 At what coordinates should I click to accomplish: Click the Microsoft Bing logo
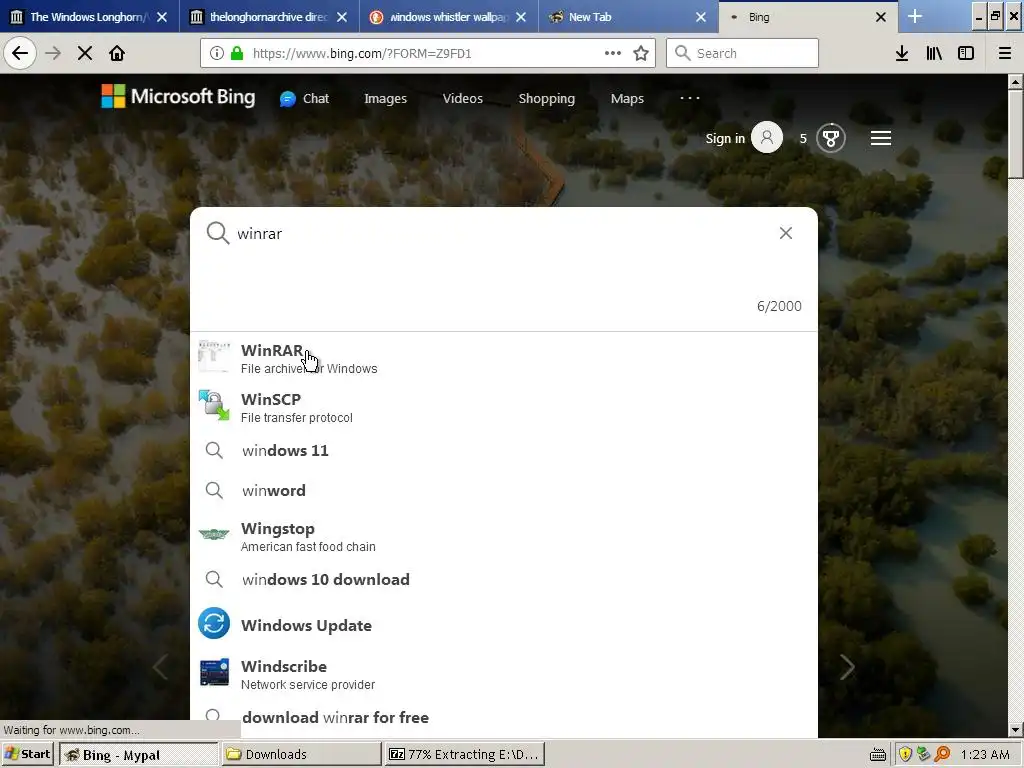pos(178,97)
